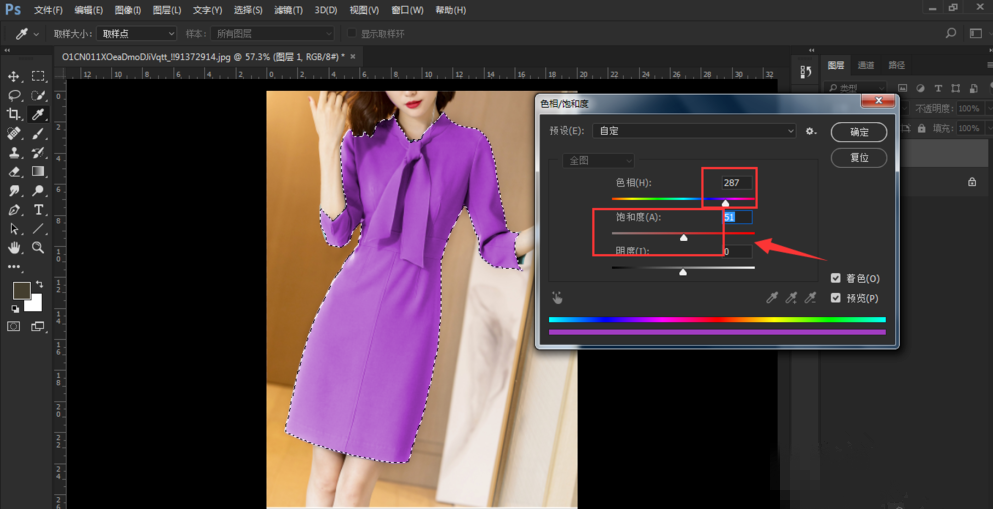Uncheck the 着色 colorize checkbox
The height and width of the screenshot is (509, 993).
[836, 279]
